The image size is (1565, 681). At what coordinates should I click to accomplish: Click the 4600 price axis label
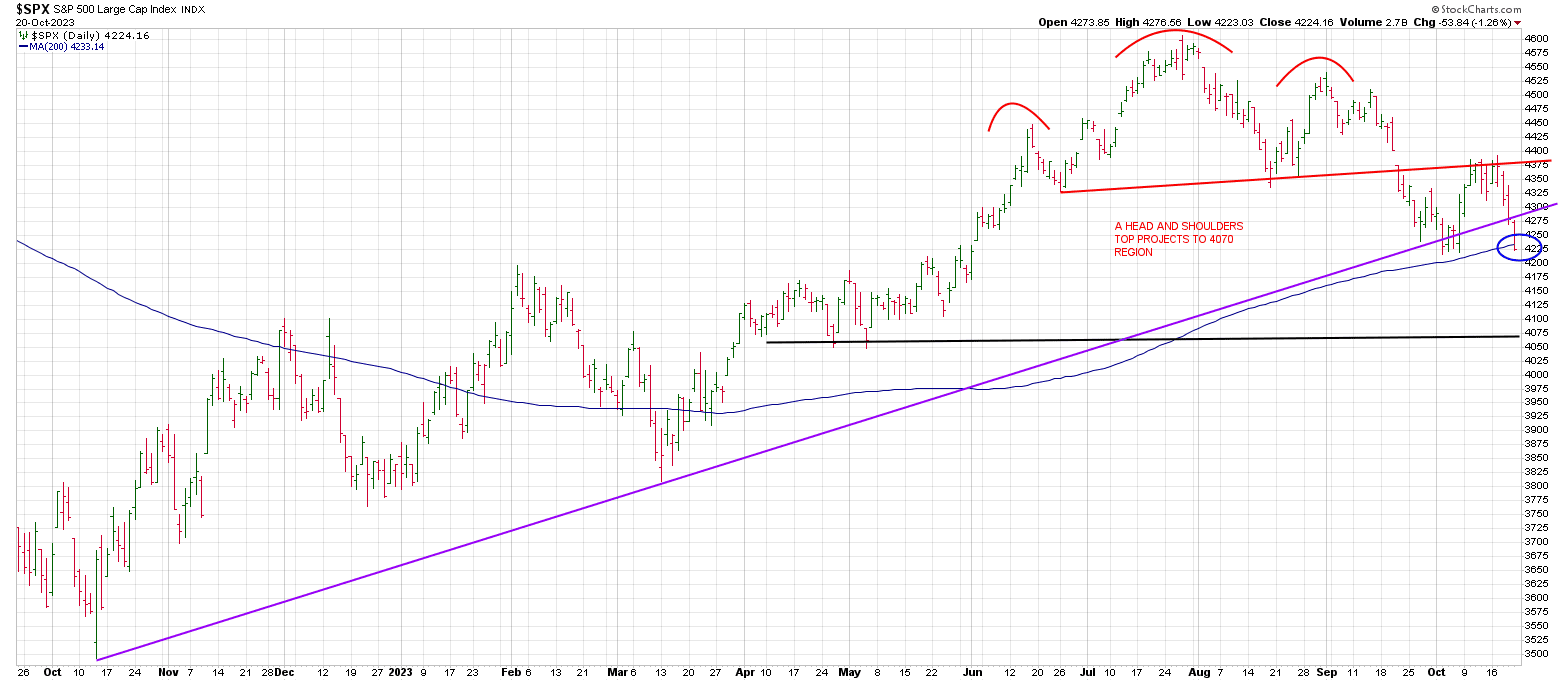tap(1535, 38)
